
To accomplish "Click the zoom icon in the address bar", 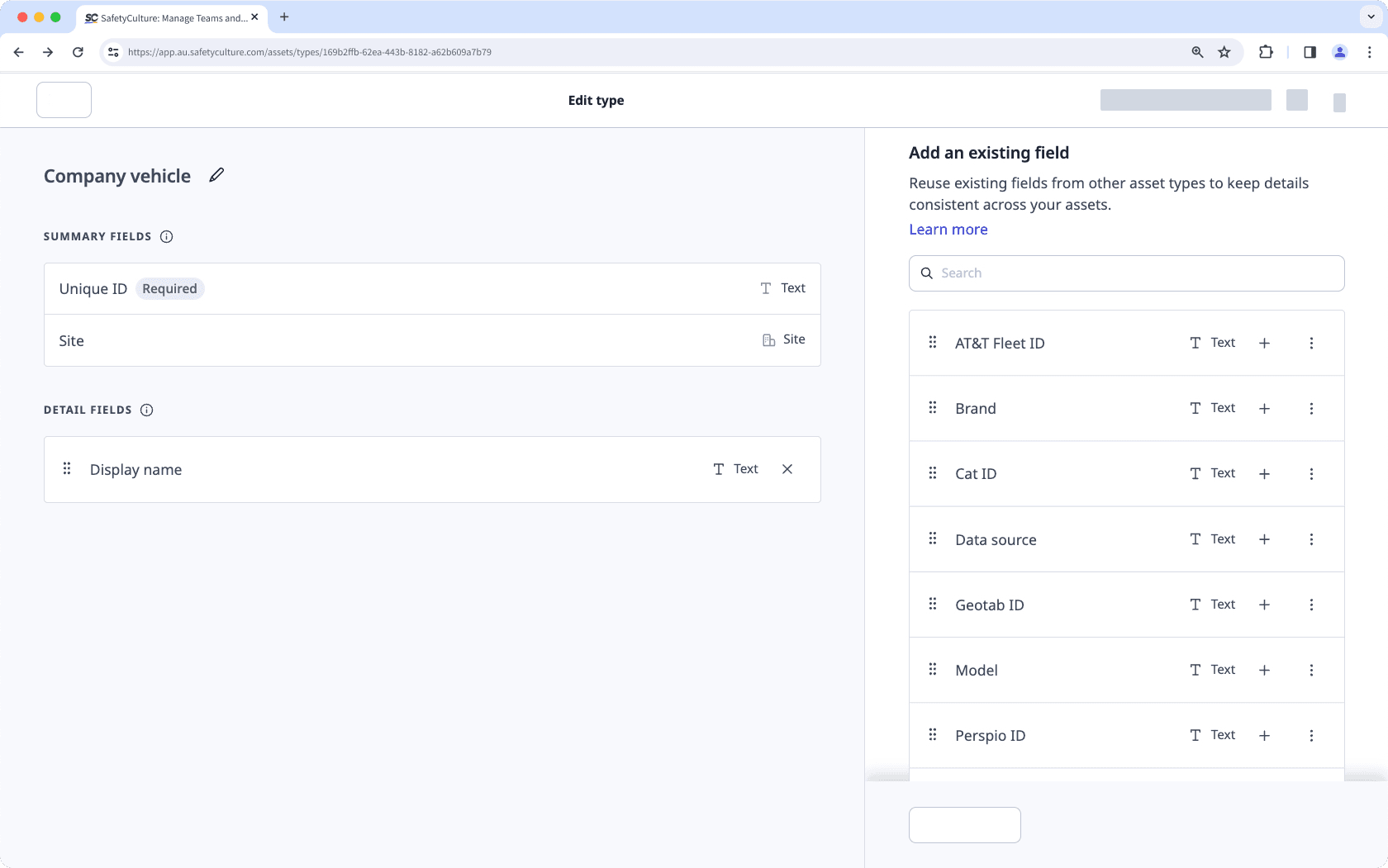I will click(x=1196, y=52).
